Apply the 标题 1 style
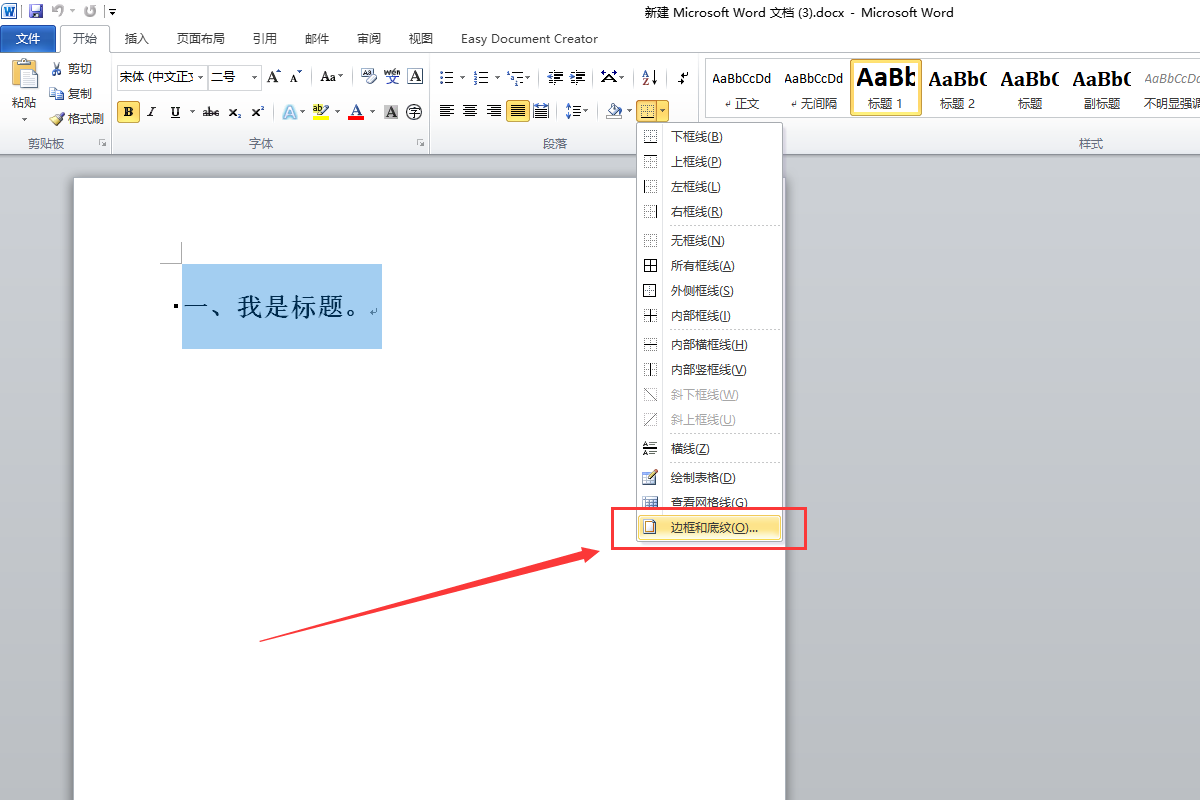1200x800 pixels. [885, 87]
